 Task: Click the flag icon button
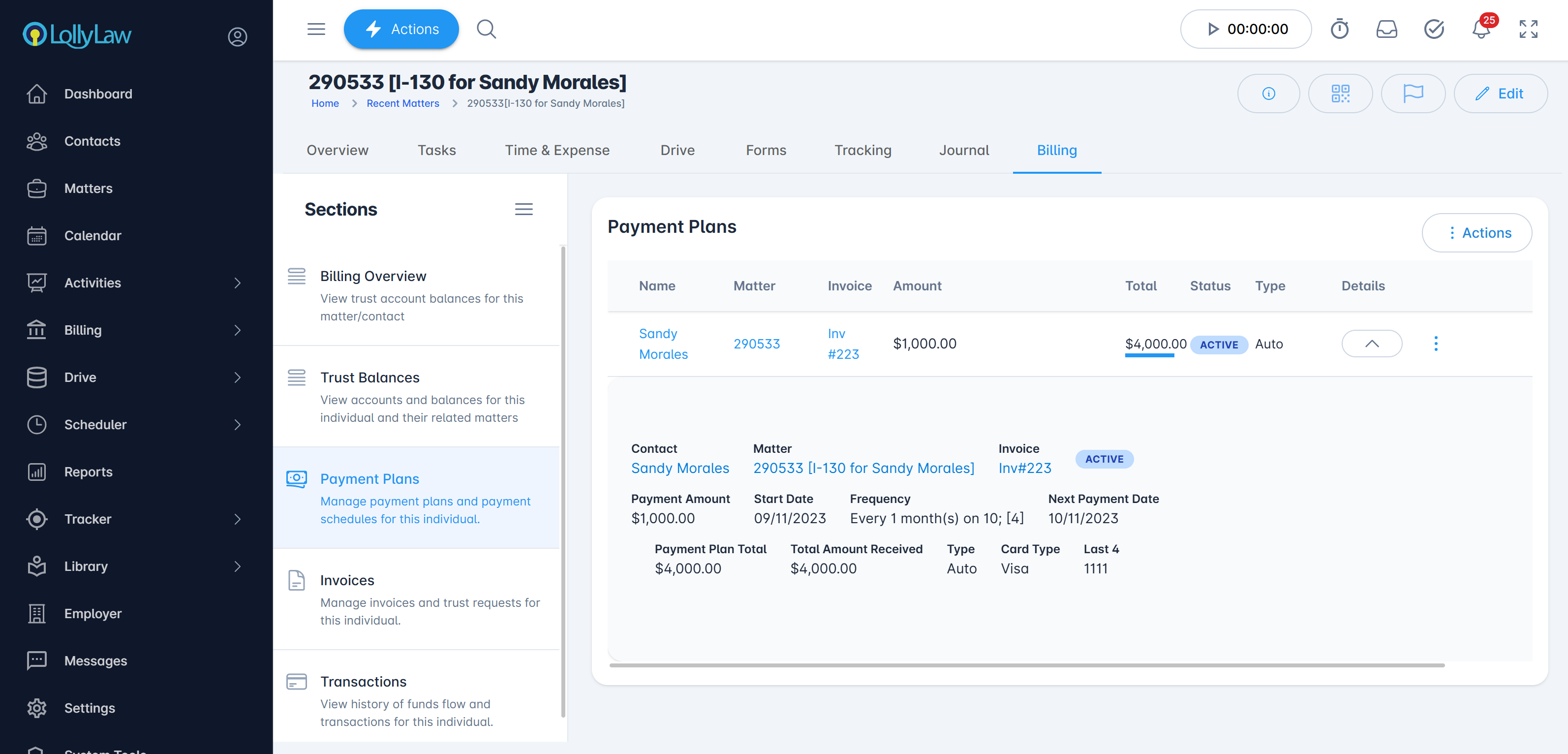coord(1412,93)
